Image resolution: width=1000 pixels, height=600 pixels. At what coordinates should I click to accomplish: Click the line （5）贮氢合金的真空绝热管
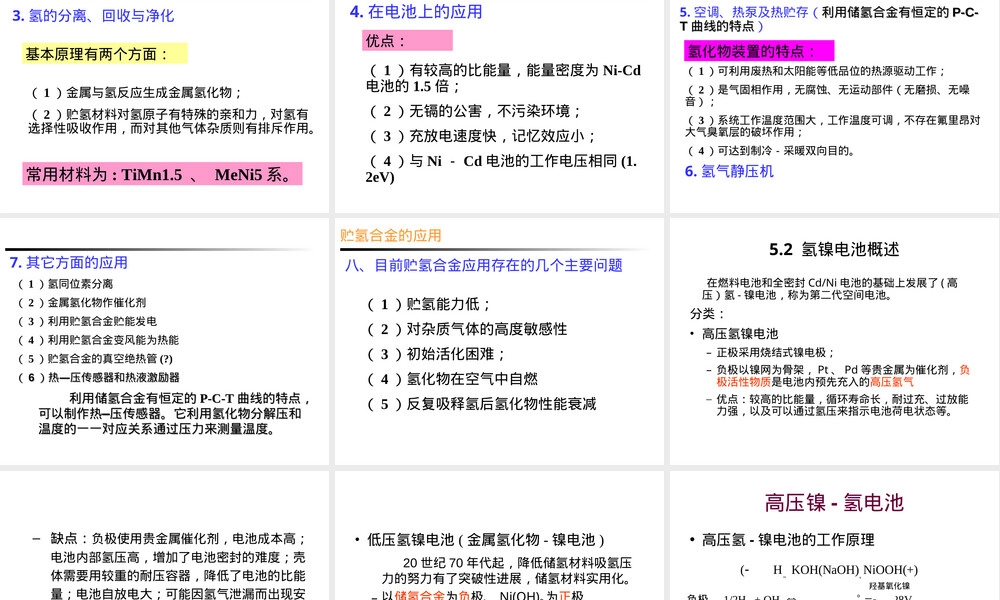point(95,359)
